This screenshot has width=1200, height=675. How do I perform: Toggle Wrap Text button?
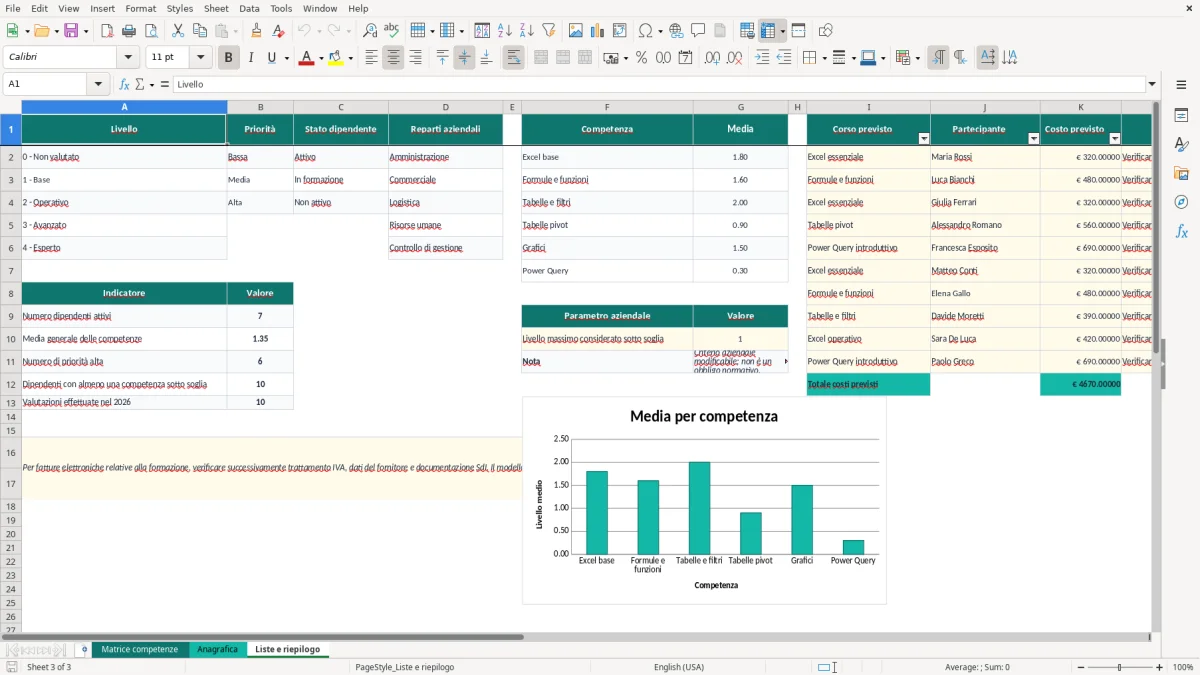[x=513, y=58]
